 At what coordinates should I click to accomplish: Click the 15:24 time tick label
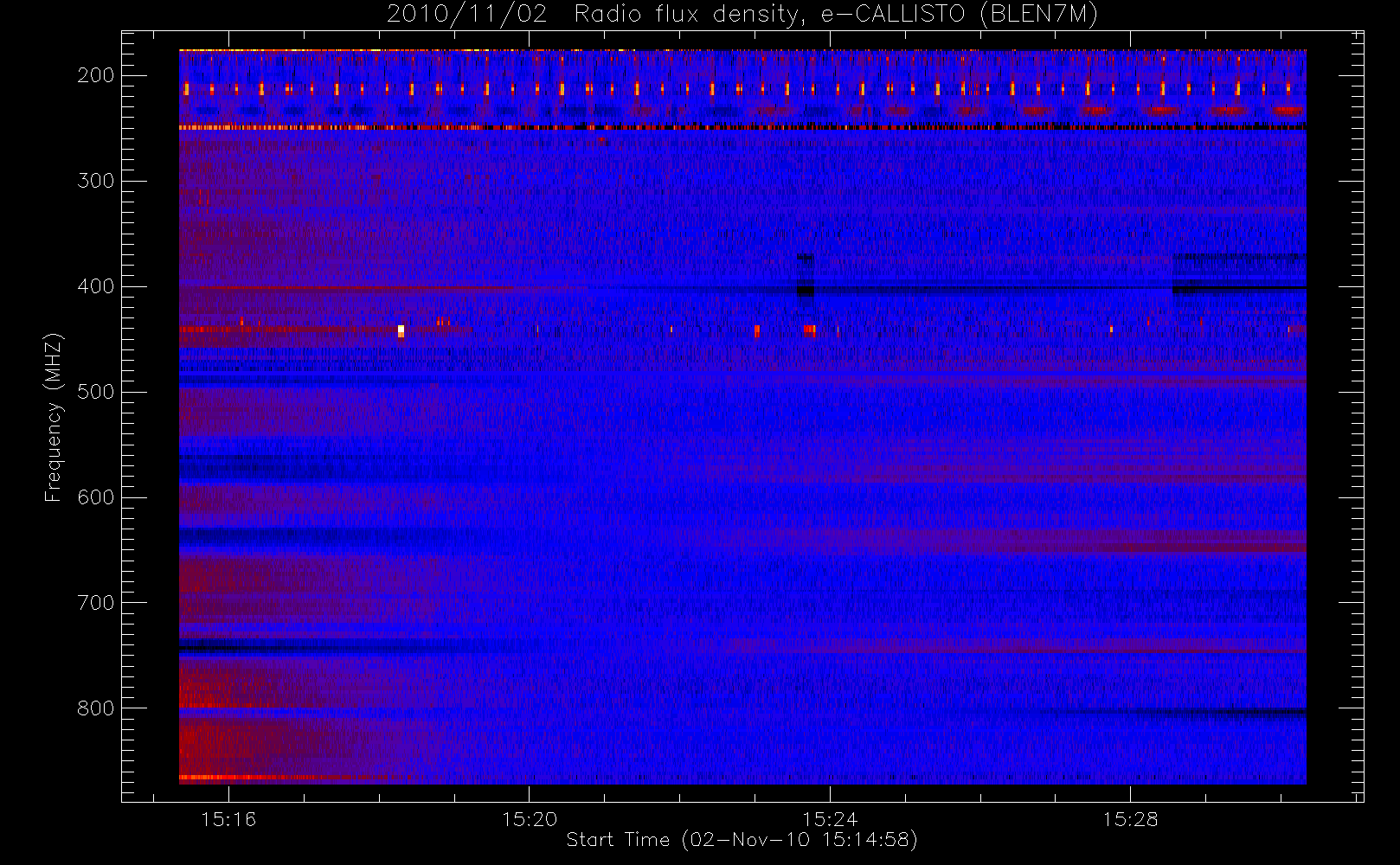click(x=830, y=819)
